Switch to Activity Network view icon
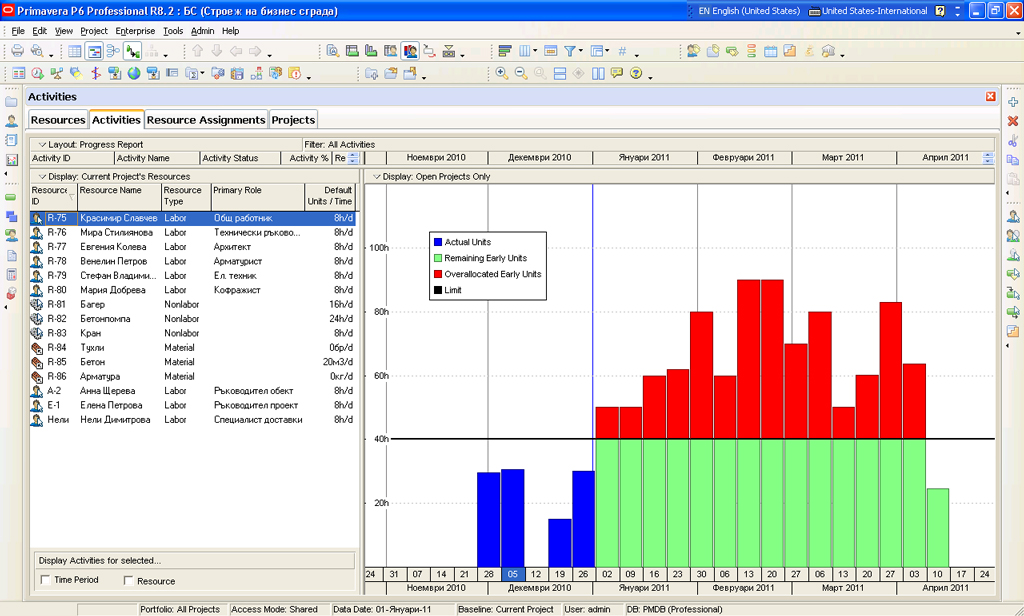 pos(113,51)
